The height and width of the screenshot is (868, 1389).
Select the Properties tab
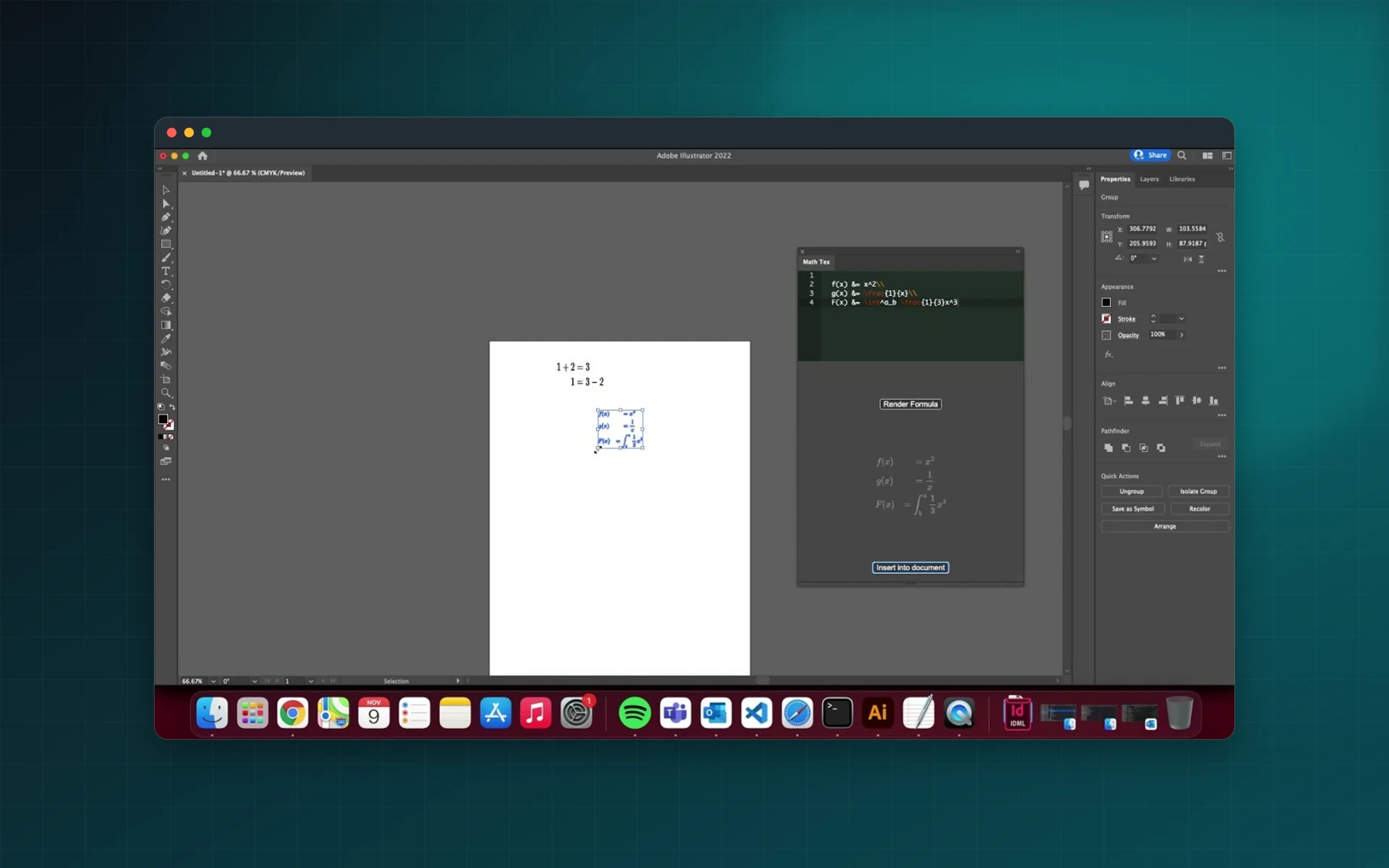(x=1115, y=179)
